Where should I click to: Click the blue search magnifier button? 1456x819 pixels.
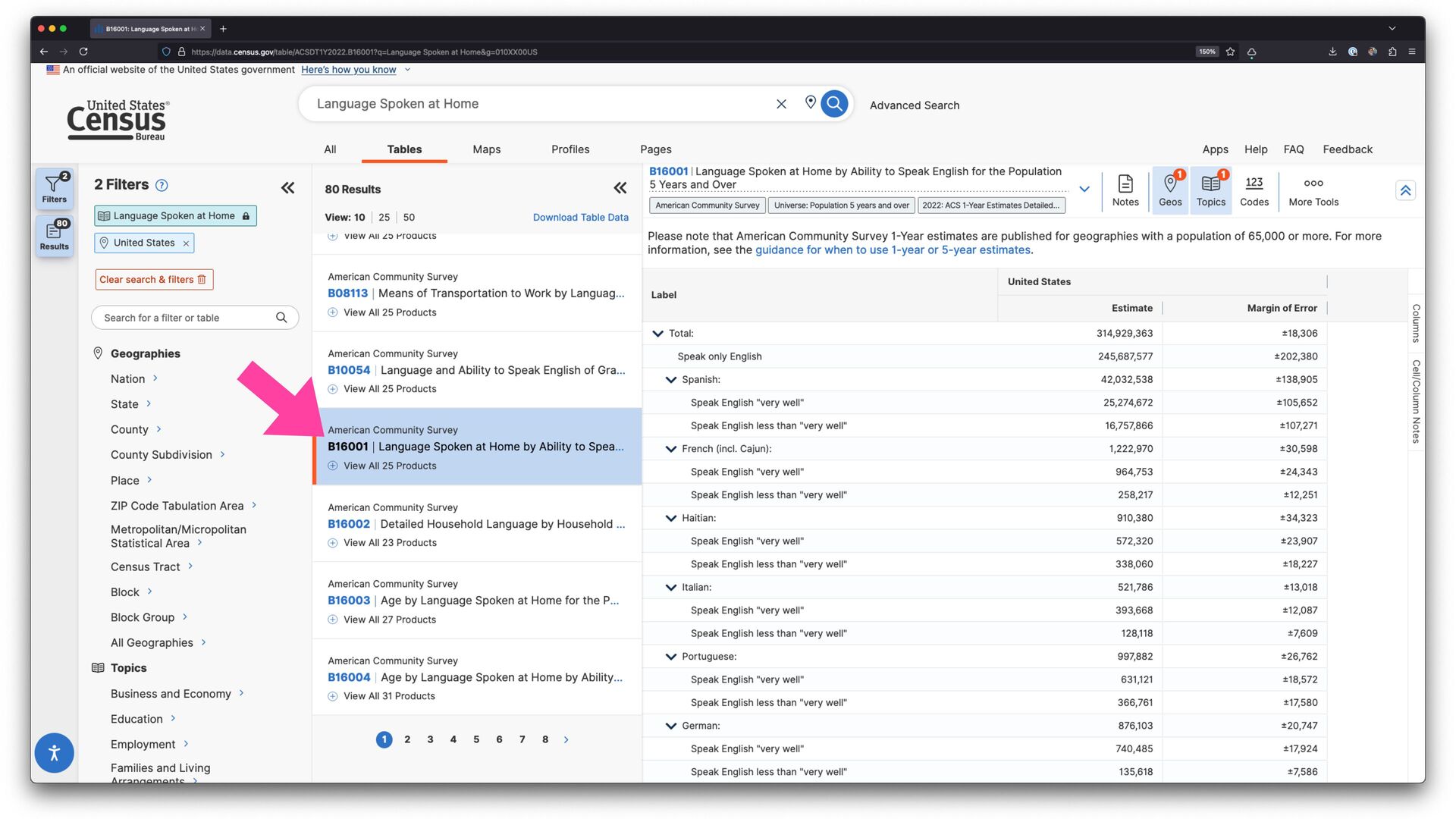coord(834,104)
